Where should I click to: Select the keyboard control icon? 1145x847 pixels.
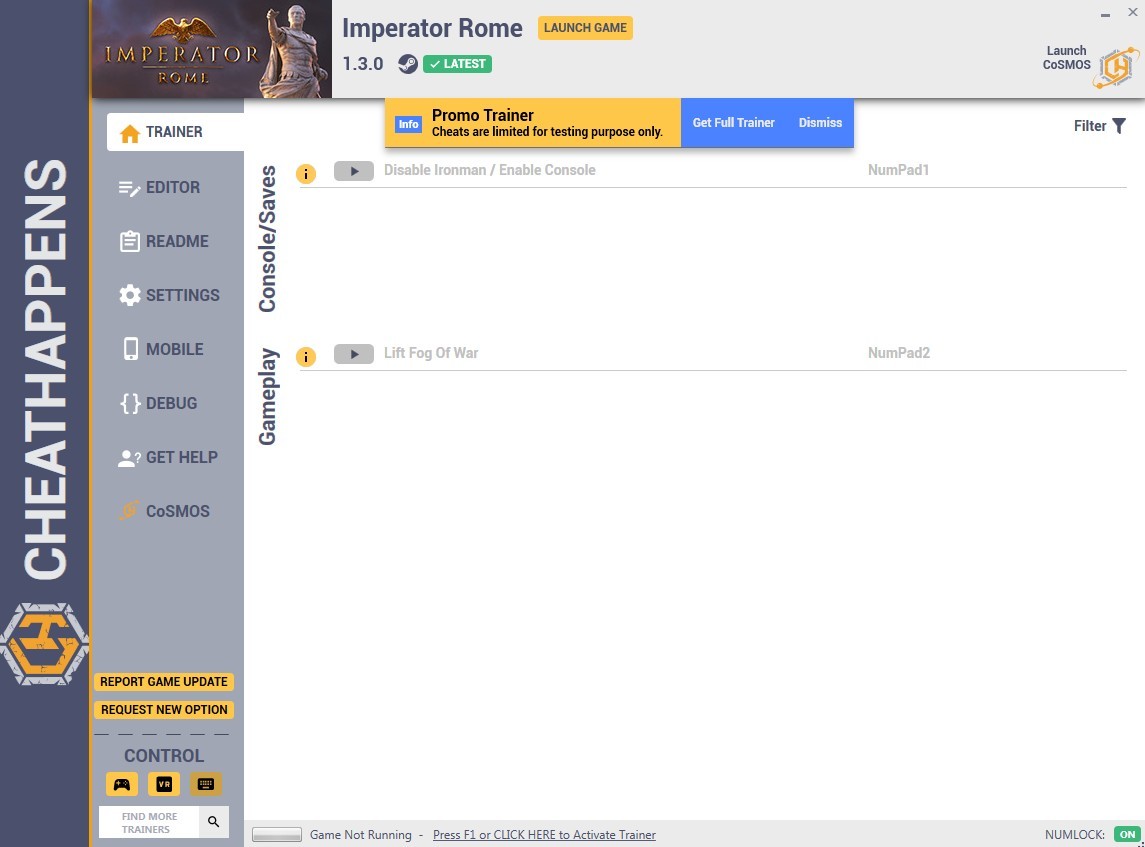206,784
